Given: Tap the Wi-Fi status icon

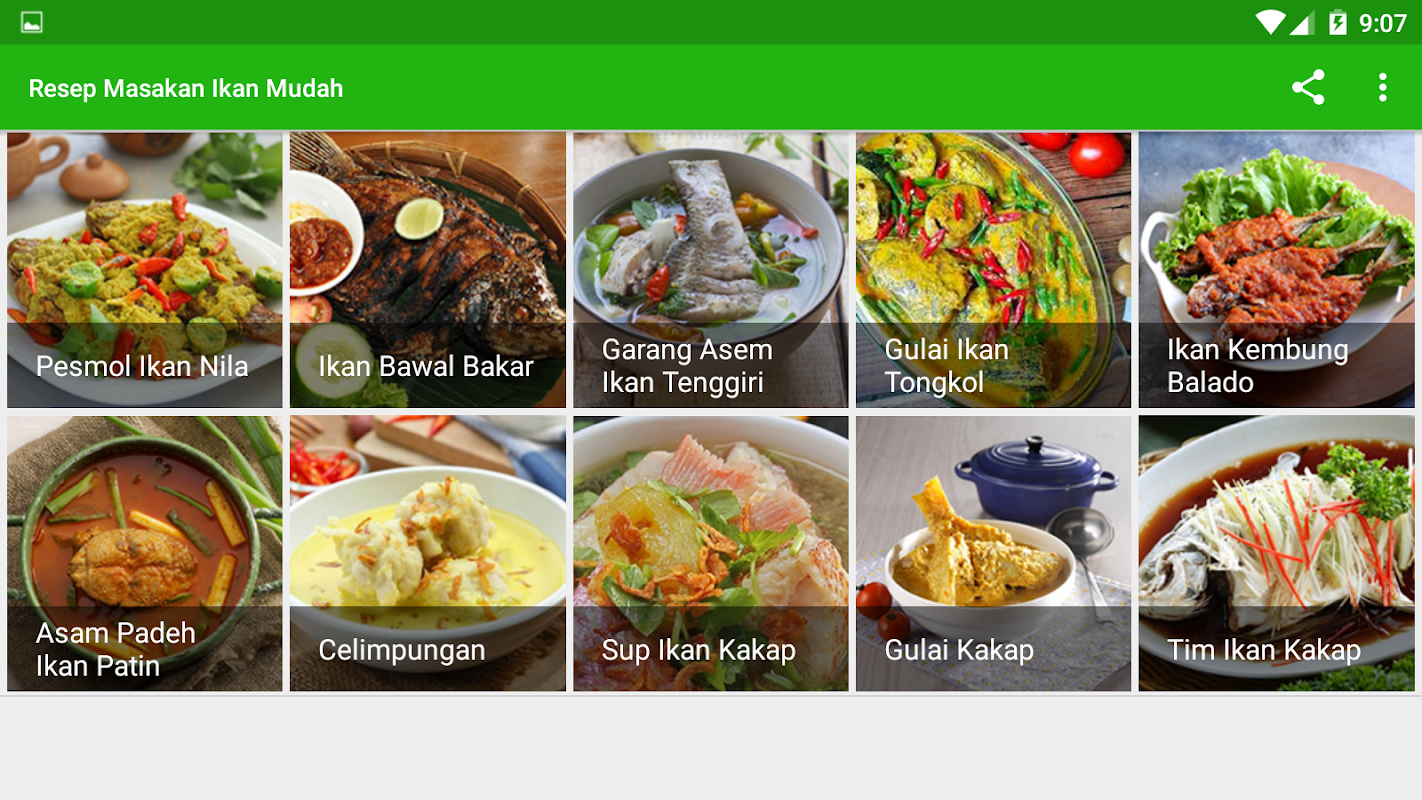Looking at the screenshot, I should pyautogui.click(x=1270, y=22).
